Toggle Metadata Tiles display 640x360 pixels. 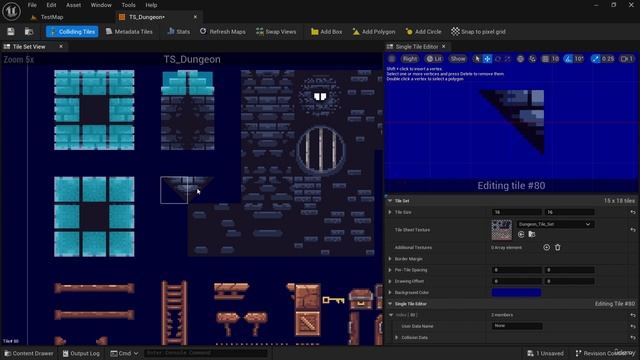[x=129, y=31]
